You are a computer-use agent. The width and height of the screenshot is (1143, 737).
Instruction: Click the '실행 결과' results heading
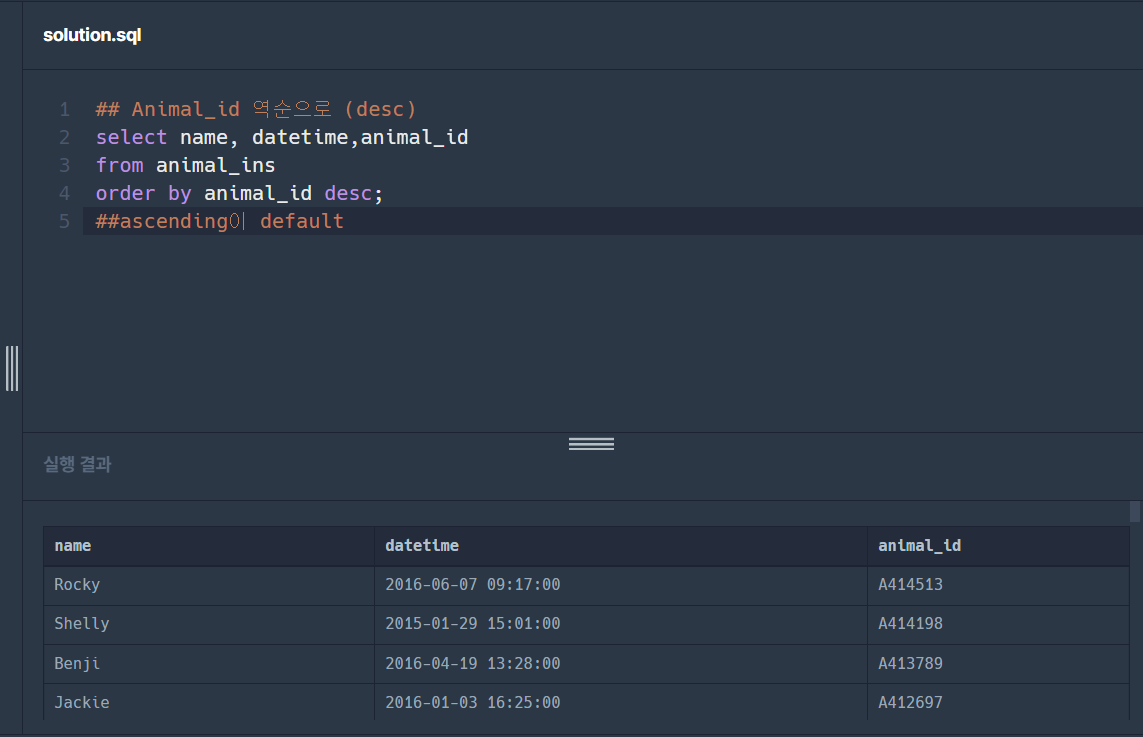pos(77,464)
